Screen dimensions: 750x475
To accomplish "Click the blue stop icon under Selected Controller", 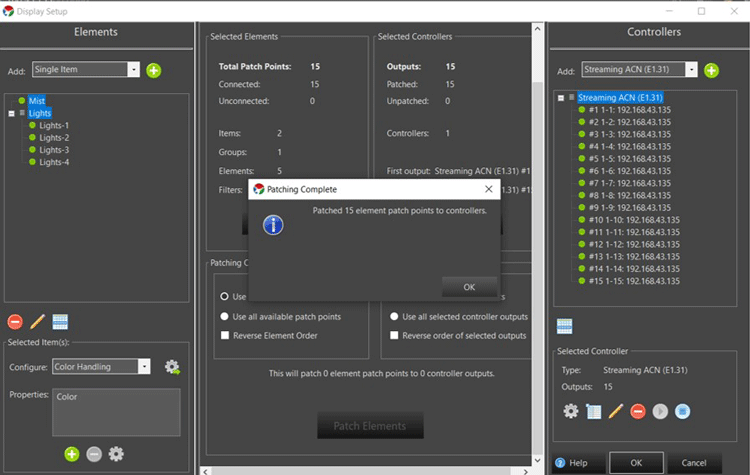I will pos(682,411).
